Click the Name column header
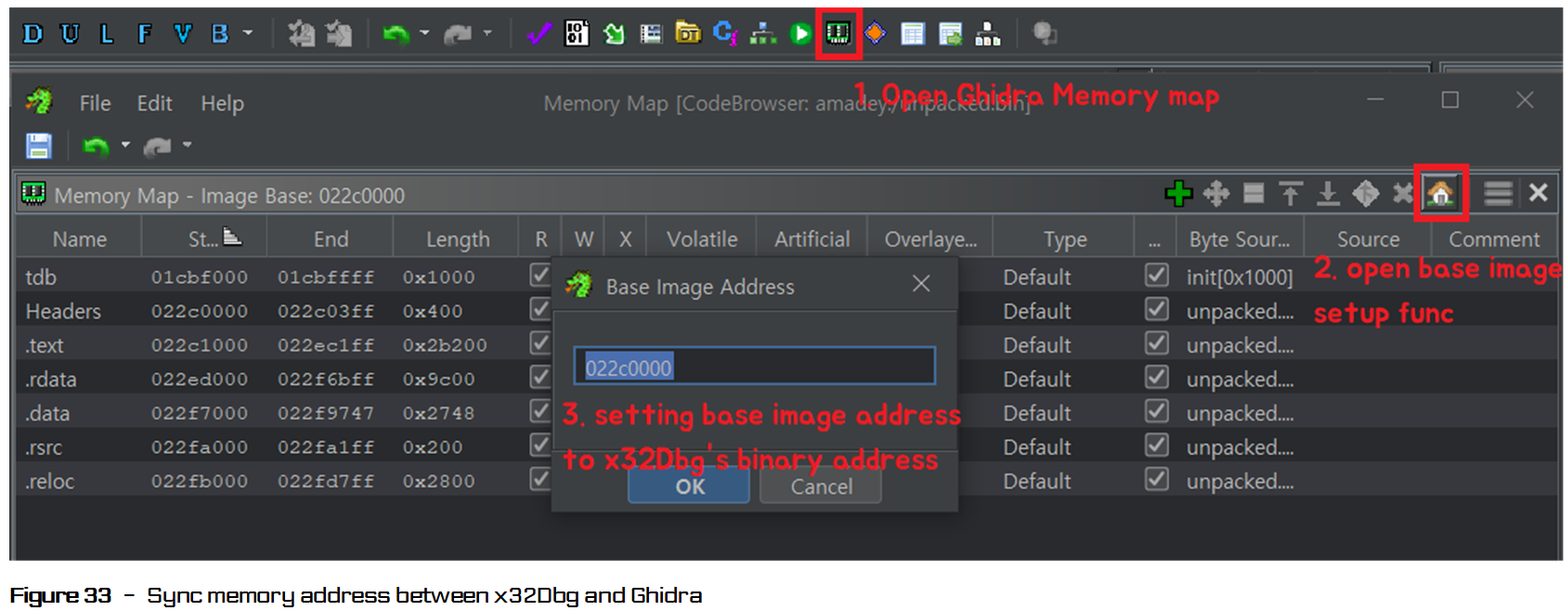The image size is (1568, 611). [79, 240]
